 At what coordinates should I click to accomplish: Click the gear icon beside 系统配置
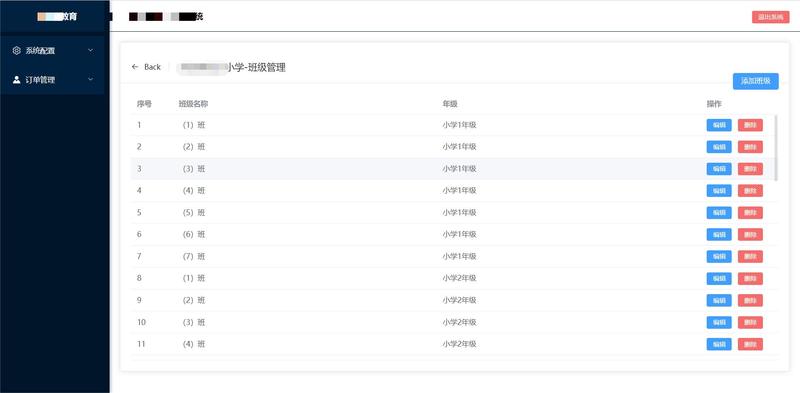click(x=16, y=51)
